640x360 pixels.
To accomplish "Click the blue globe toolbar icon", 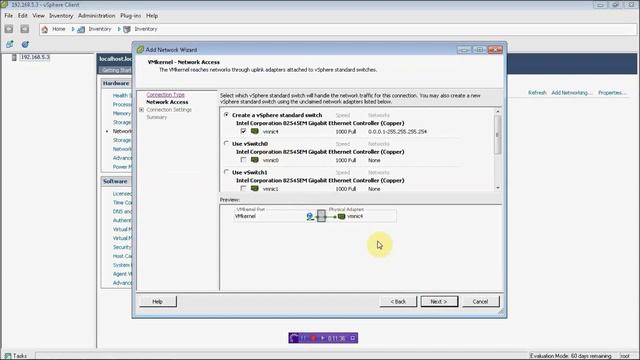I will tap(25, 44).
